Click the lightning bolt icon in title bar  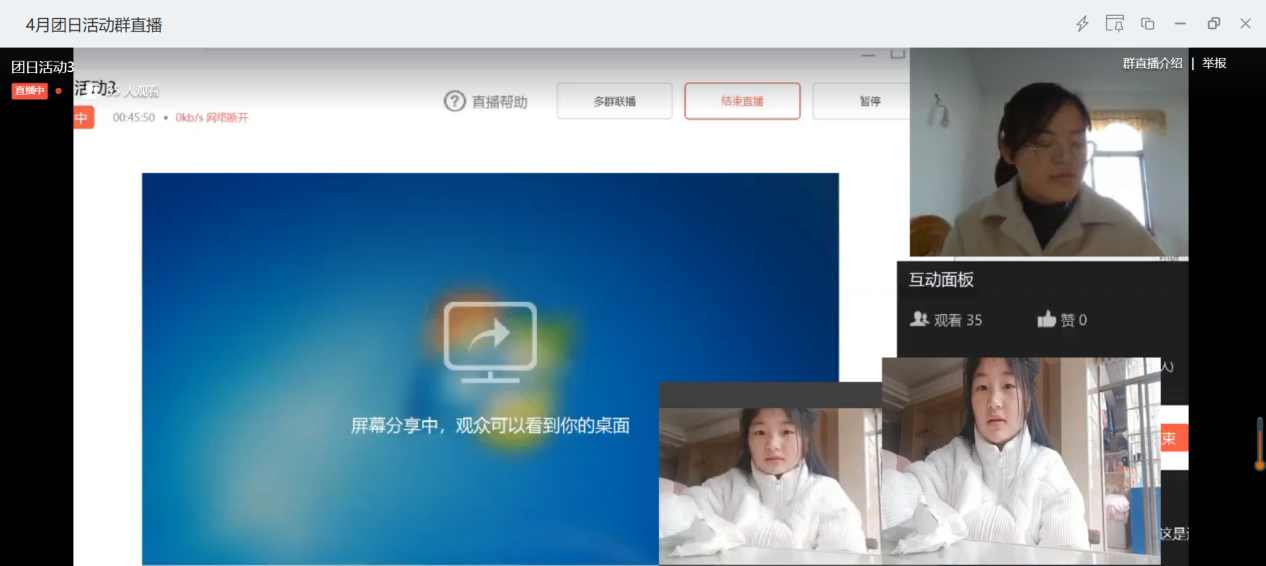[1082, 24]
